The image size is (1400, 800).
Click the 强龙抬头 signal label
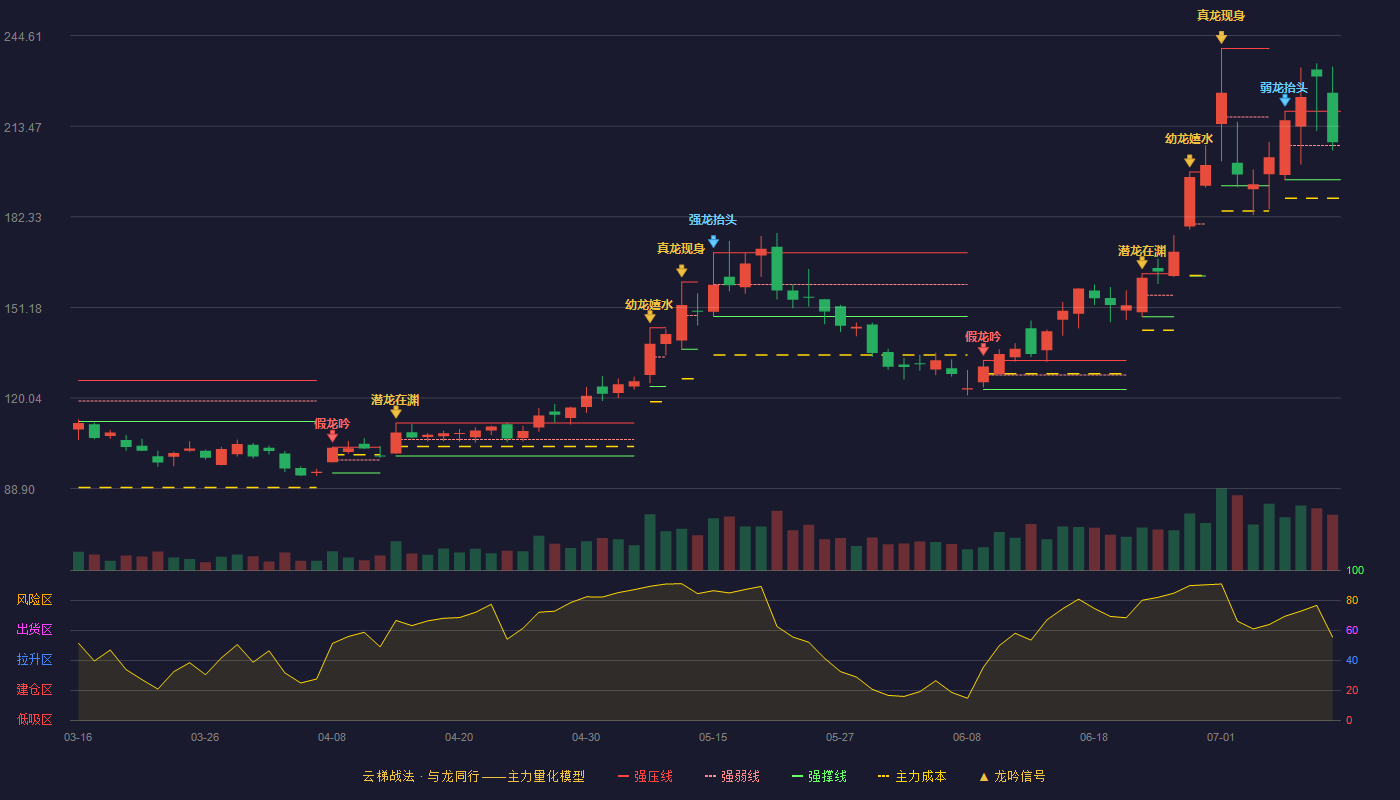(x=713, y=220)
